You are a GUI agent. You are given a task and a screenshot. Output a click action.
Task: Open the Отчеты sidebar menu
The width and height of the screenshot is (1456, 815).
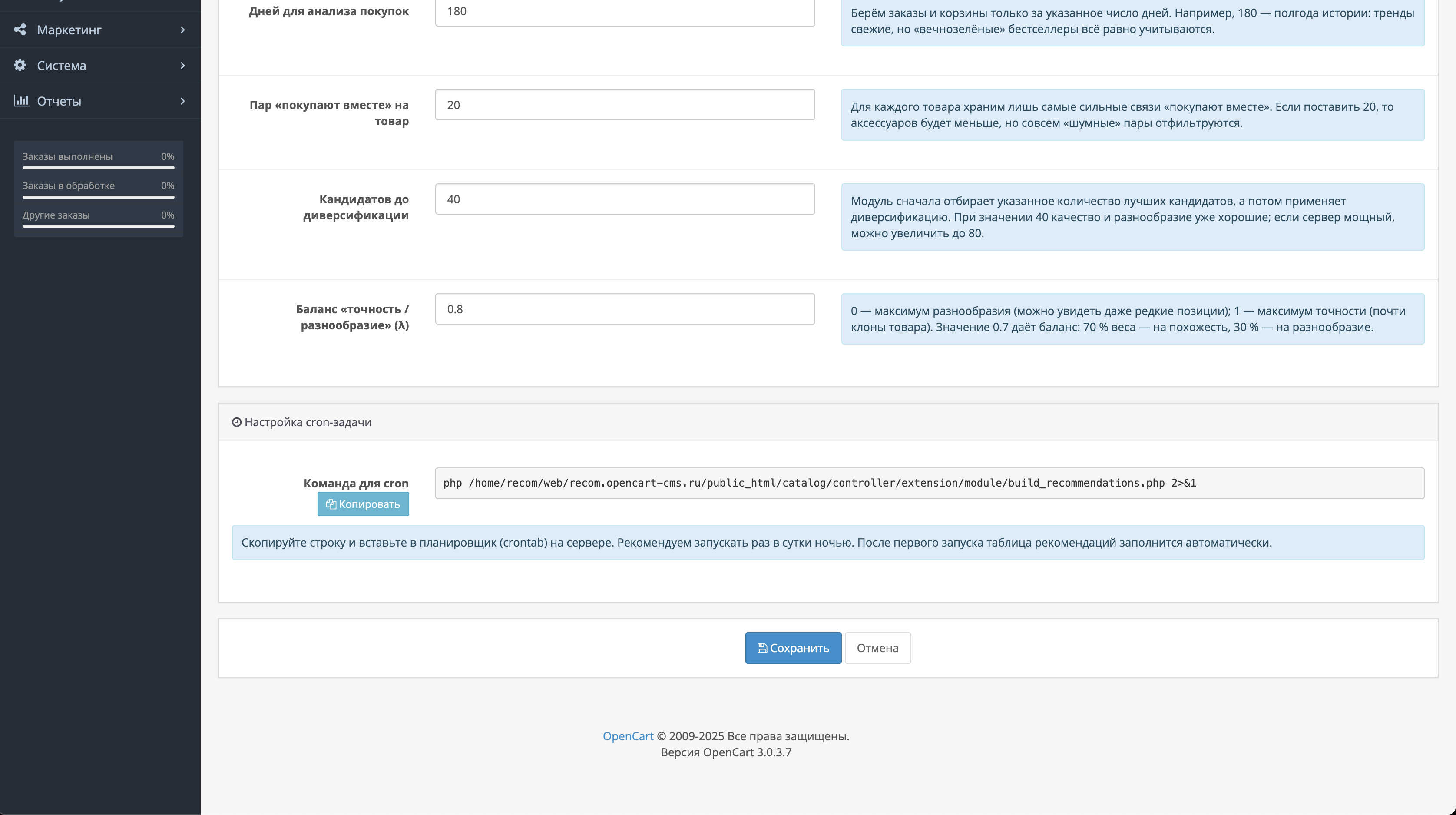click(100, 101)
